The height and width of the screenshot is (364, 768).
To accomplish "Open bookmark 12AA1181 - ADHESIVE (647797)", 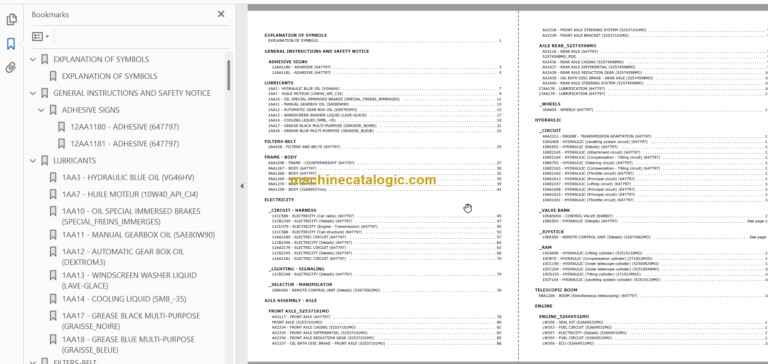I will (x=124, y=144).
